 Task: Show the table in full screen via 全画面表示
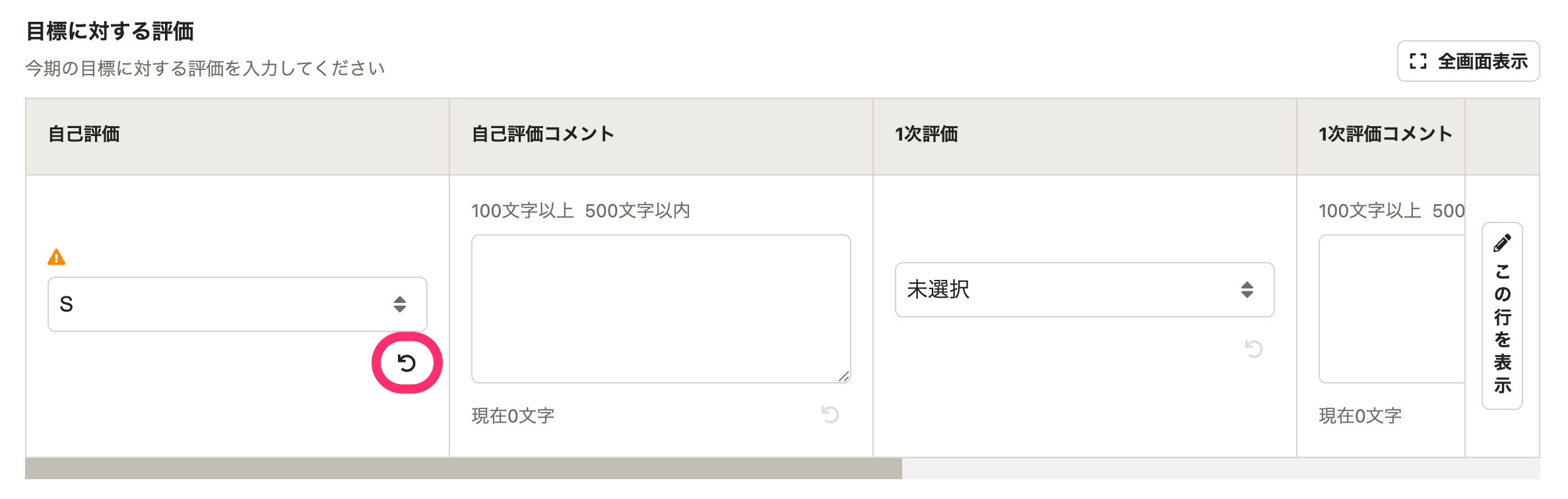click(x=1468, y=61)
